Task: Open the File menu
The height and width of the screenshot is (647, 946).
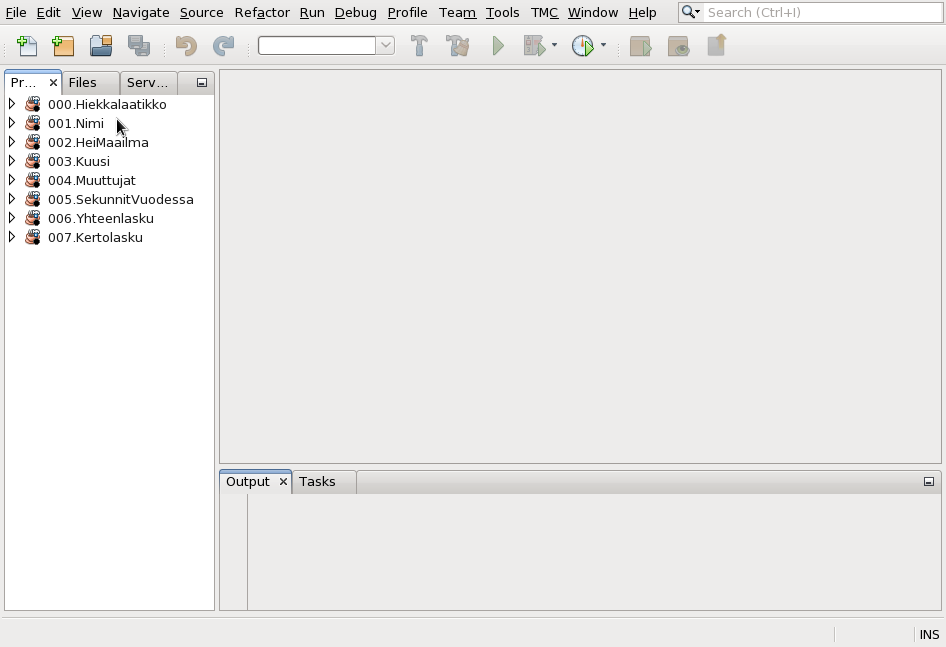Action: (x=16, y=13)
